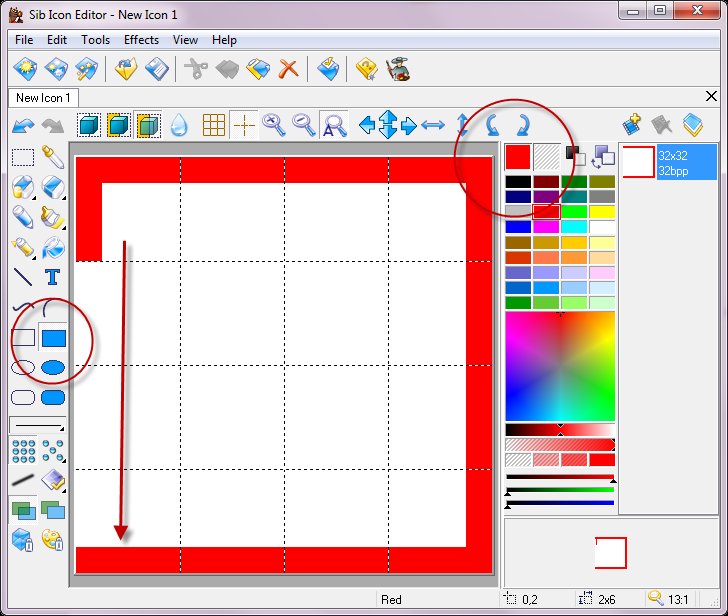Click the red foreground color box
The image size is (728, 616).
coord(517,156)
